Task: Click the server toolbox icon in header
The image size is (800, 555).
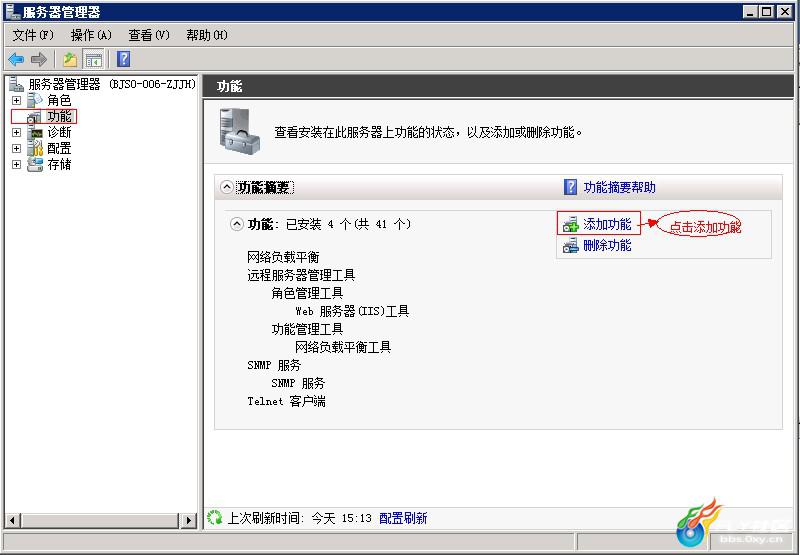Action: [239, 131]
